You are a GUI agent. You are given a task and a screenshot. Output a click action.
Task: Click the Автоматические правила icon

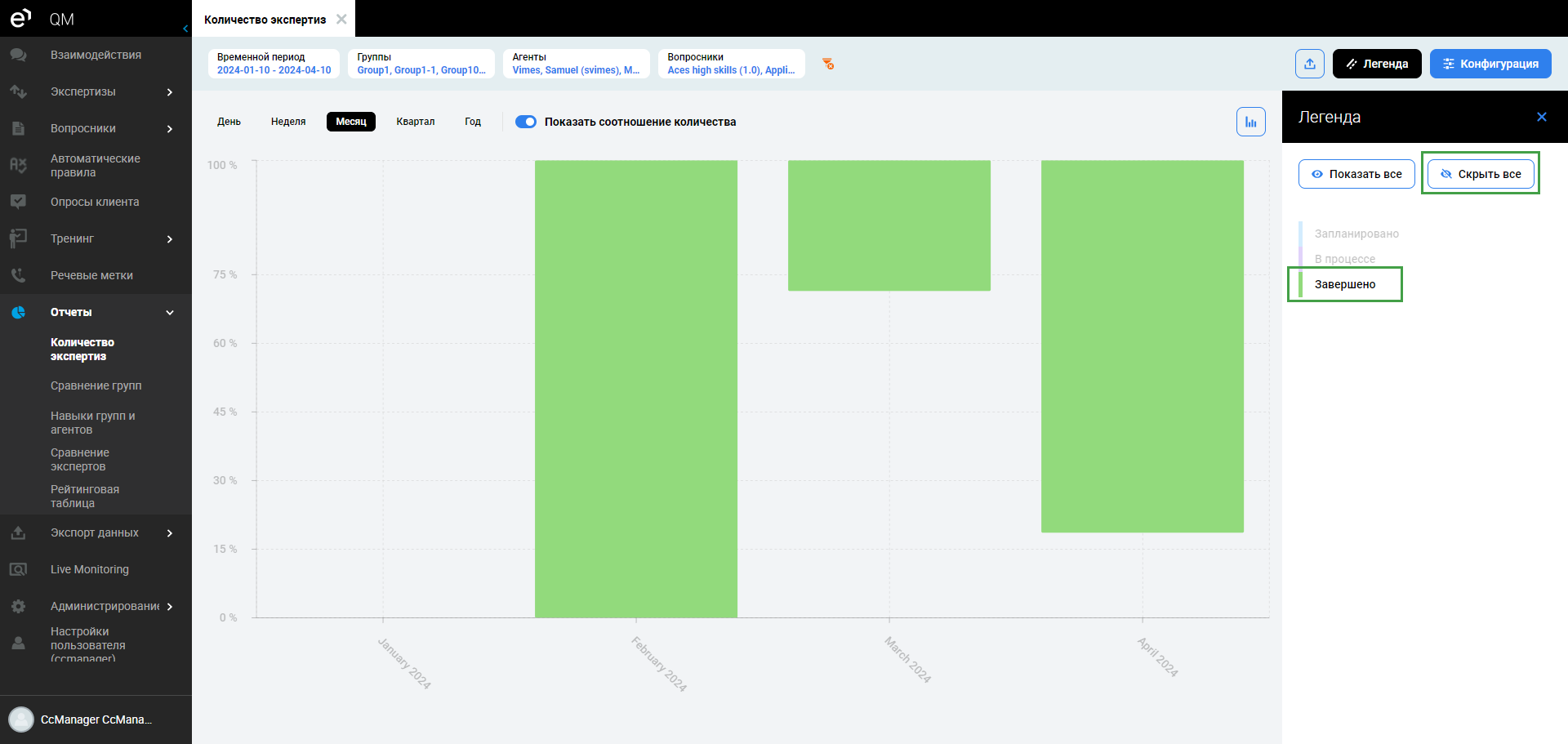18,165
